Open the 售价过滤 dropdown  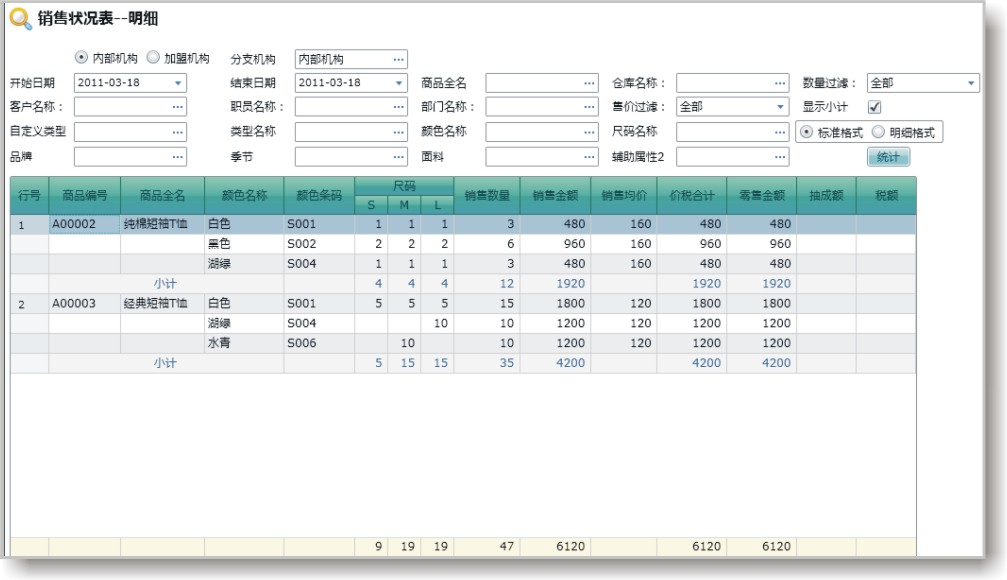point(780,106)
